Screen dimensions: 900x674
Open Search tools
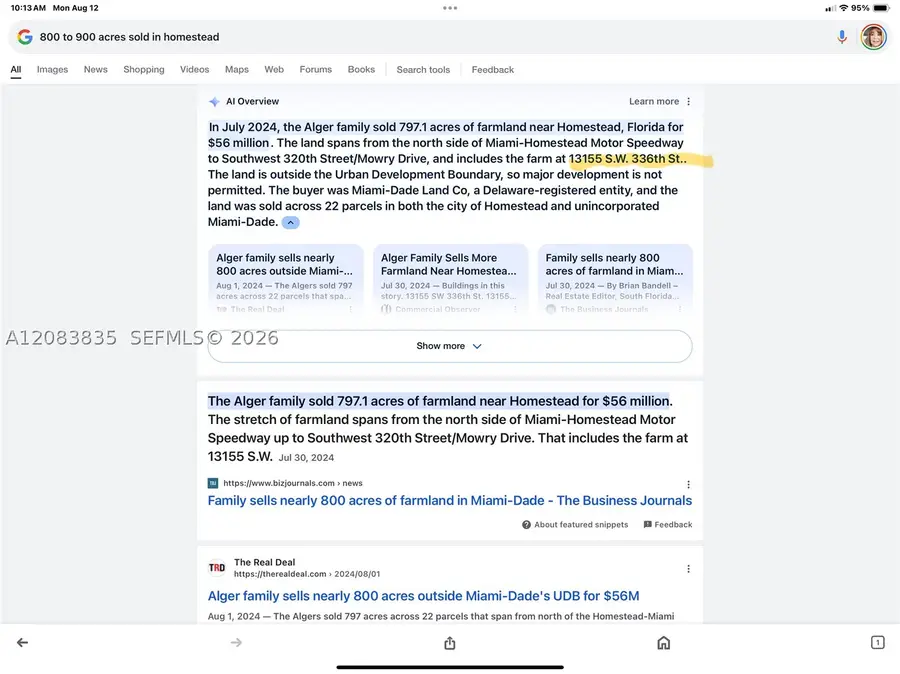423,69
